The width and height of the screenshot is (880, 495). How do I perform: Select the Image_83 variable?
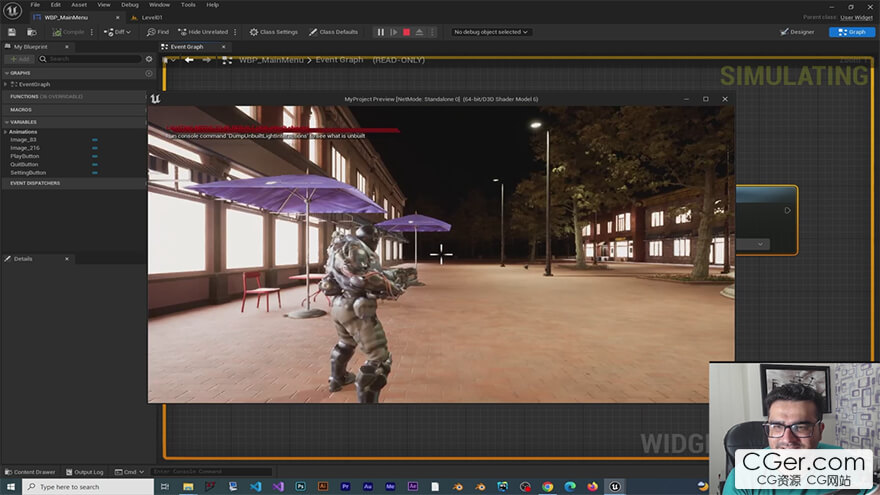pyautogui.click(x=23, y=140)
